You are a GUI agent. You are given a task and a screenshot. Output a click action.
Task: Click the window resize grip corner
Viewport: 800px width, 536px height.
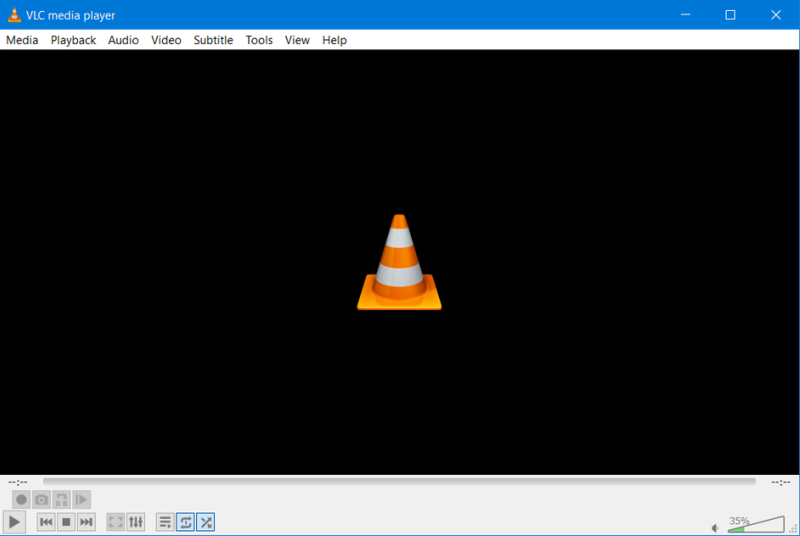794,530
